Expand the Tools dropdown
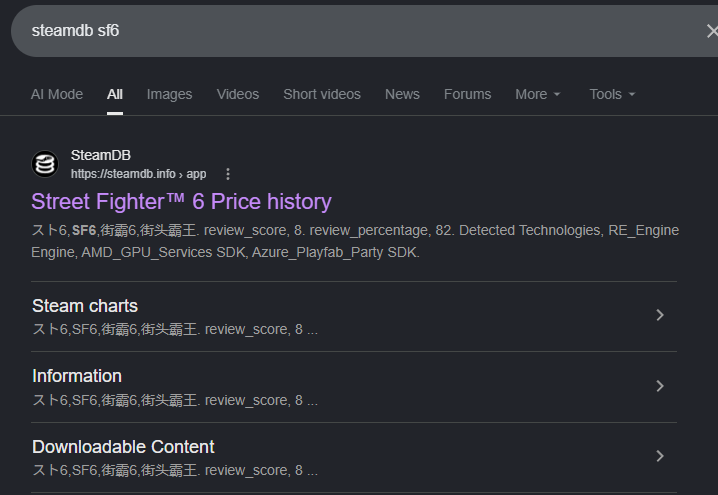Screen dimensions: 718x495 click(x=612, y=94)
